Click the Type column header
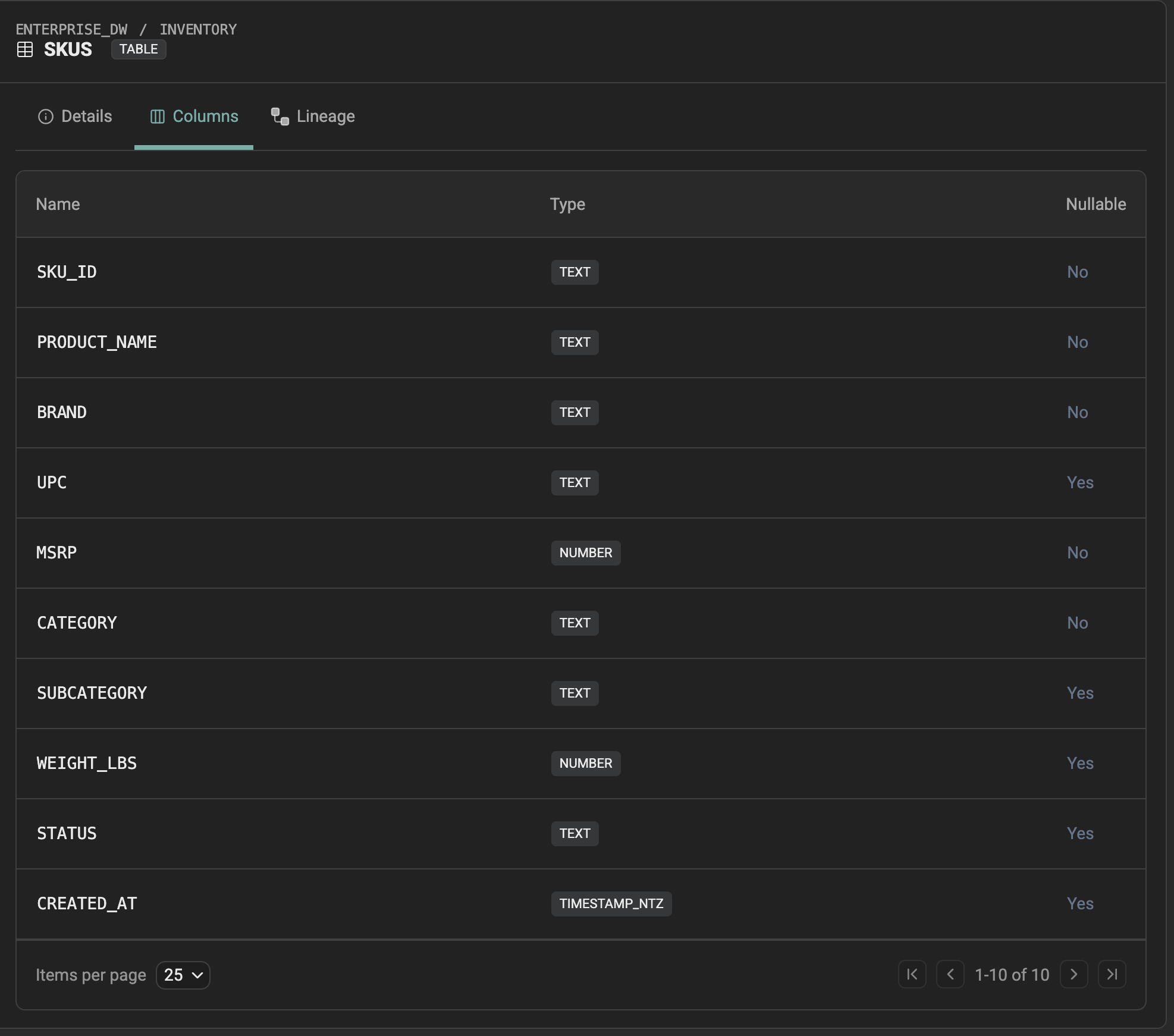The height and width of the screenshot is (1036, 1174). coord(567,204)
